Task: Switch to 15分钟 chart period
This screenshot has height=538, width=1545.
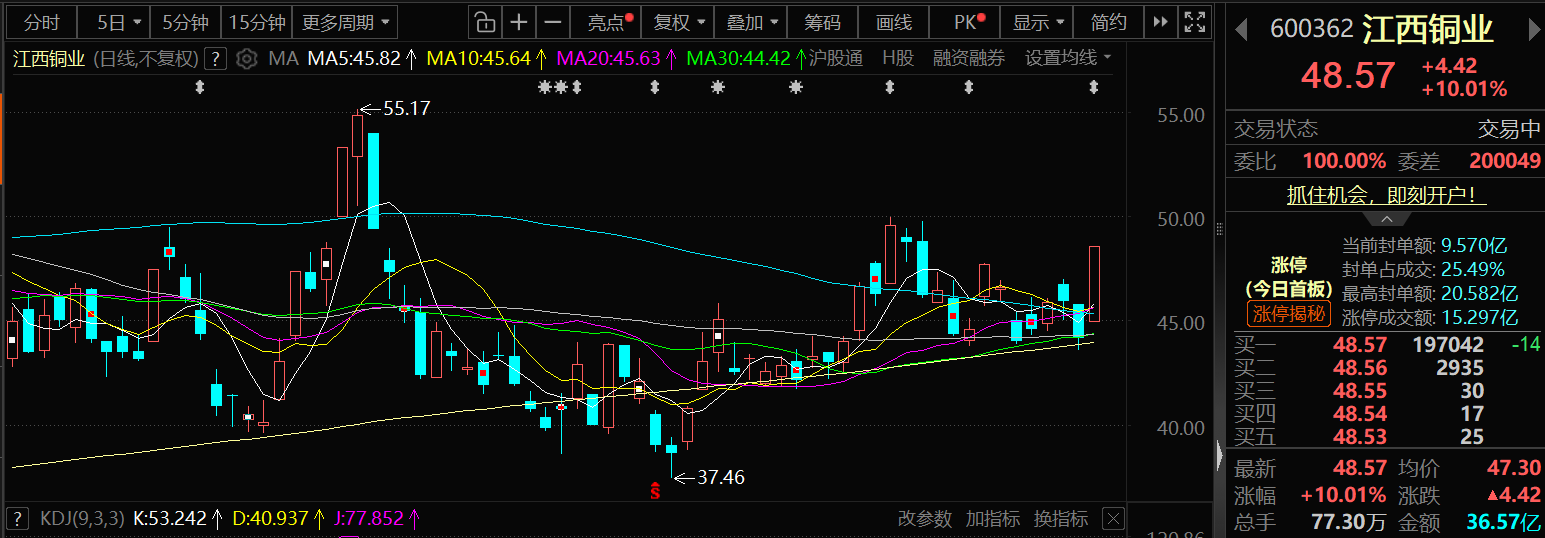Action: 256,22
